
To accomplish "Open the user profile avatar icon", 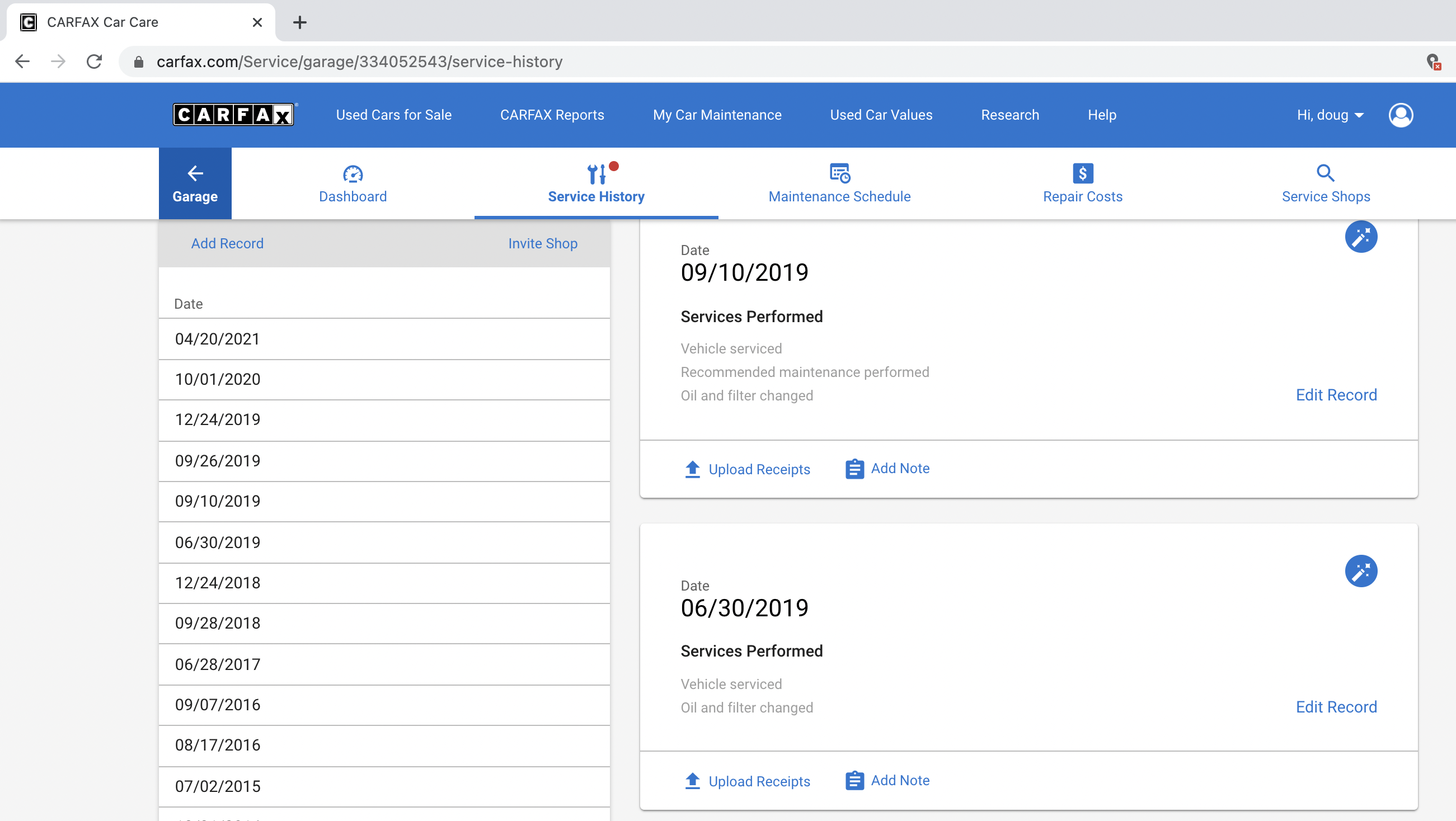I will click(1401, 115).
